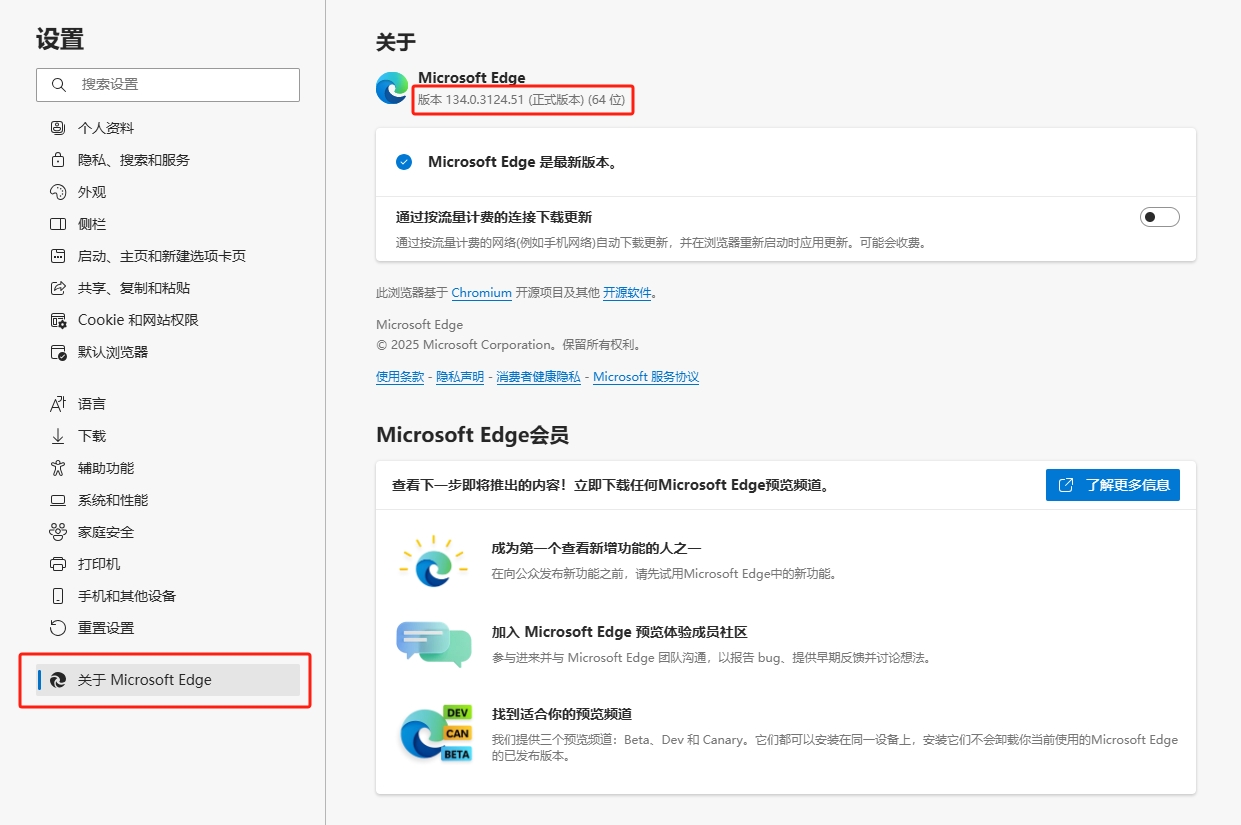Click the Edge icon beside 关于 Microsoft Edge

pos(58,680)
